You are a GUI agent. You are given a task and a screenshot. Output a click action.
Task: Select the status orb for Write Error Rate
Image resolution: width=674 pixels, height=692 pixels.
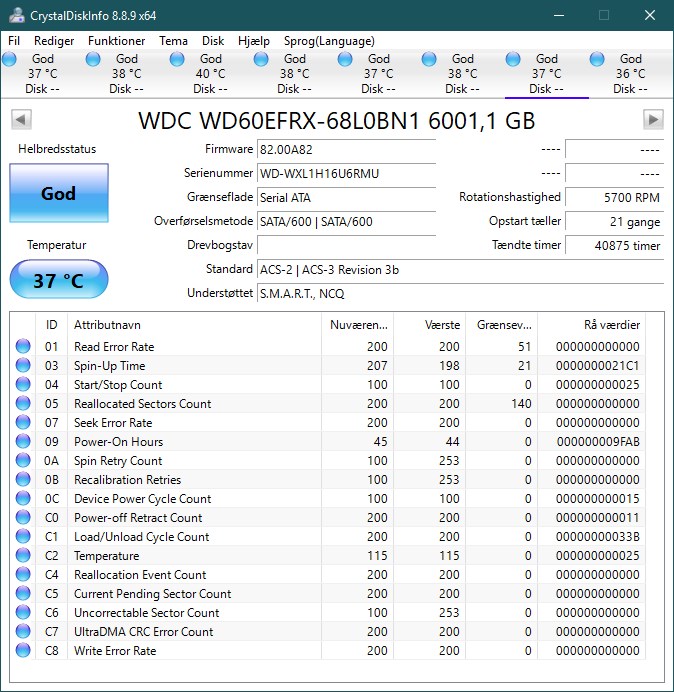(23, 650)
